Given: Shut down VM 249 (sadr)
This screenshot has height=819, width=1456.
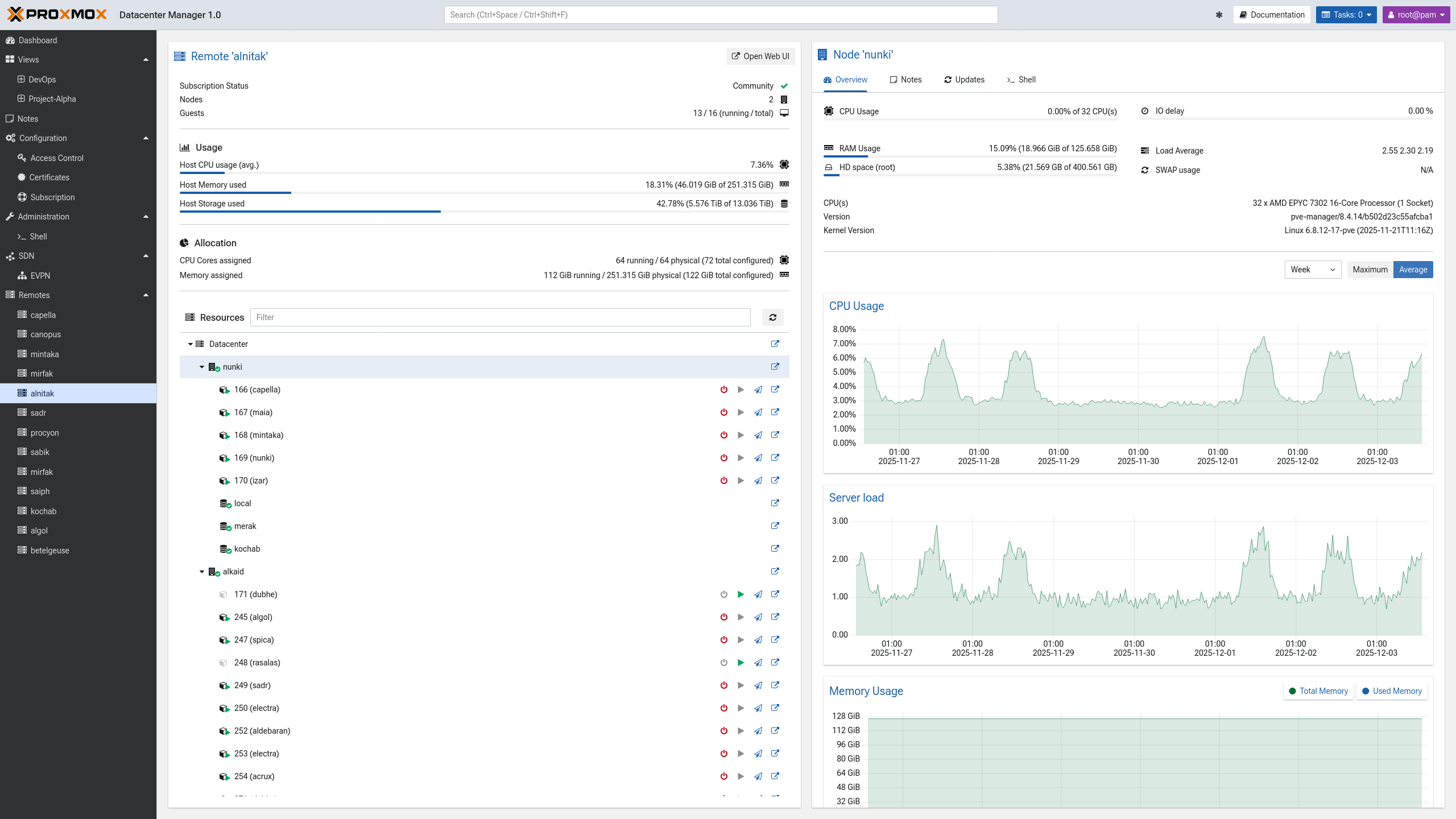Looking at the screenshot, I should pyautogui.click(x=723, y=685).
